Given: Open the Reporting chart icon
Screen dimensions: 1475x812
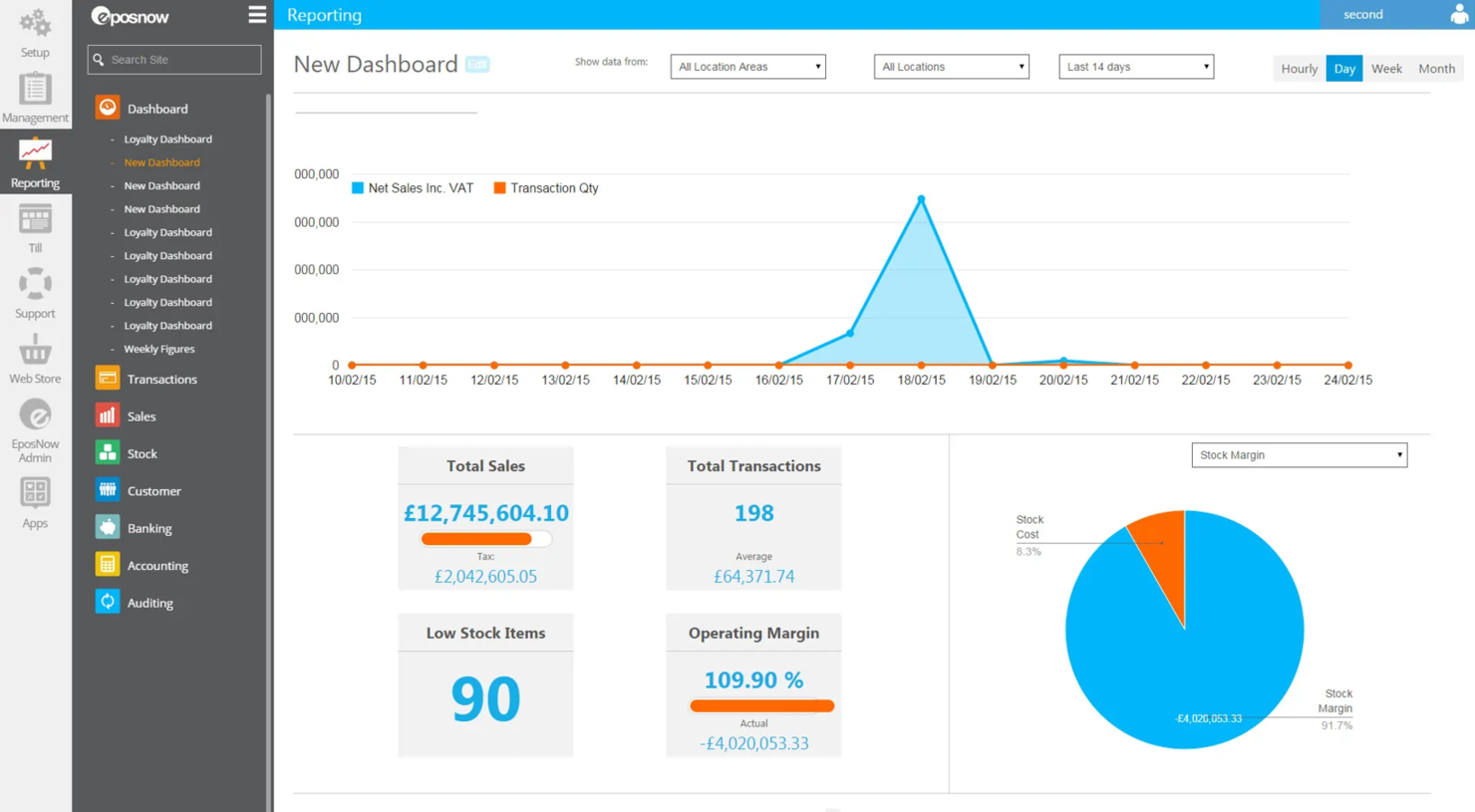Looking at the screenshot, I should coord(35,154).
